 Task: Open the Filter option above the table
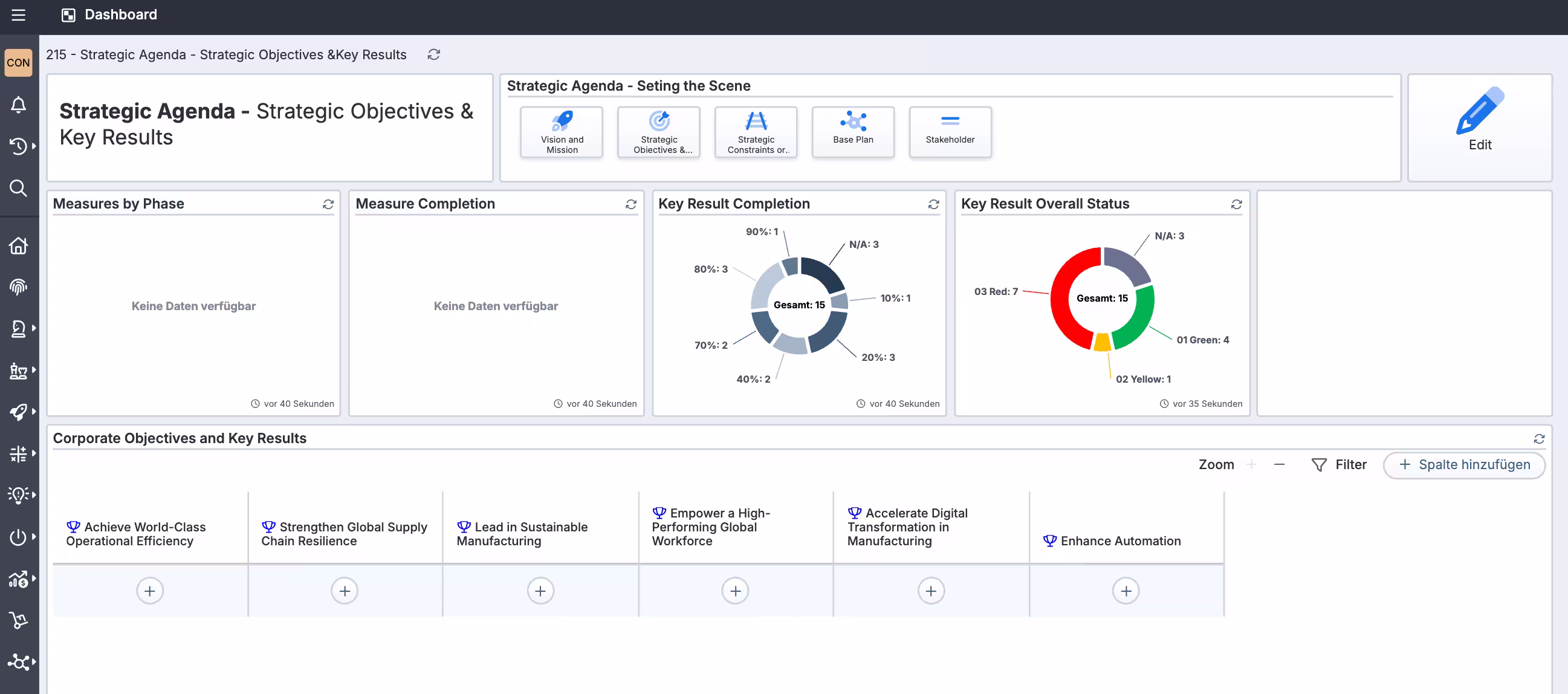coord(1339,464)
